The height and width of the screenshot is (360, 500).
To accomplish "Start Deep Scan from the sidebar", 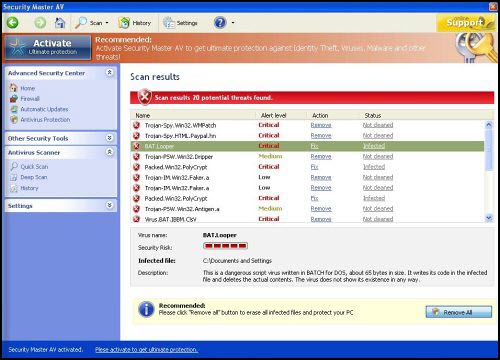I will [x=34, y=177].
